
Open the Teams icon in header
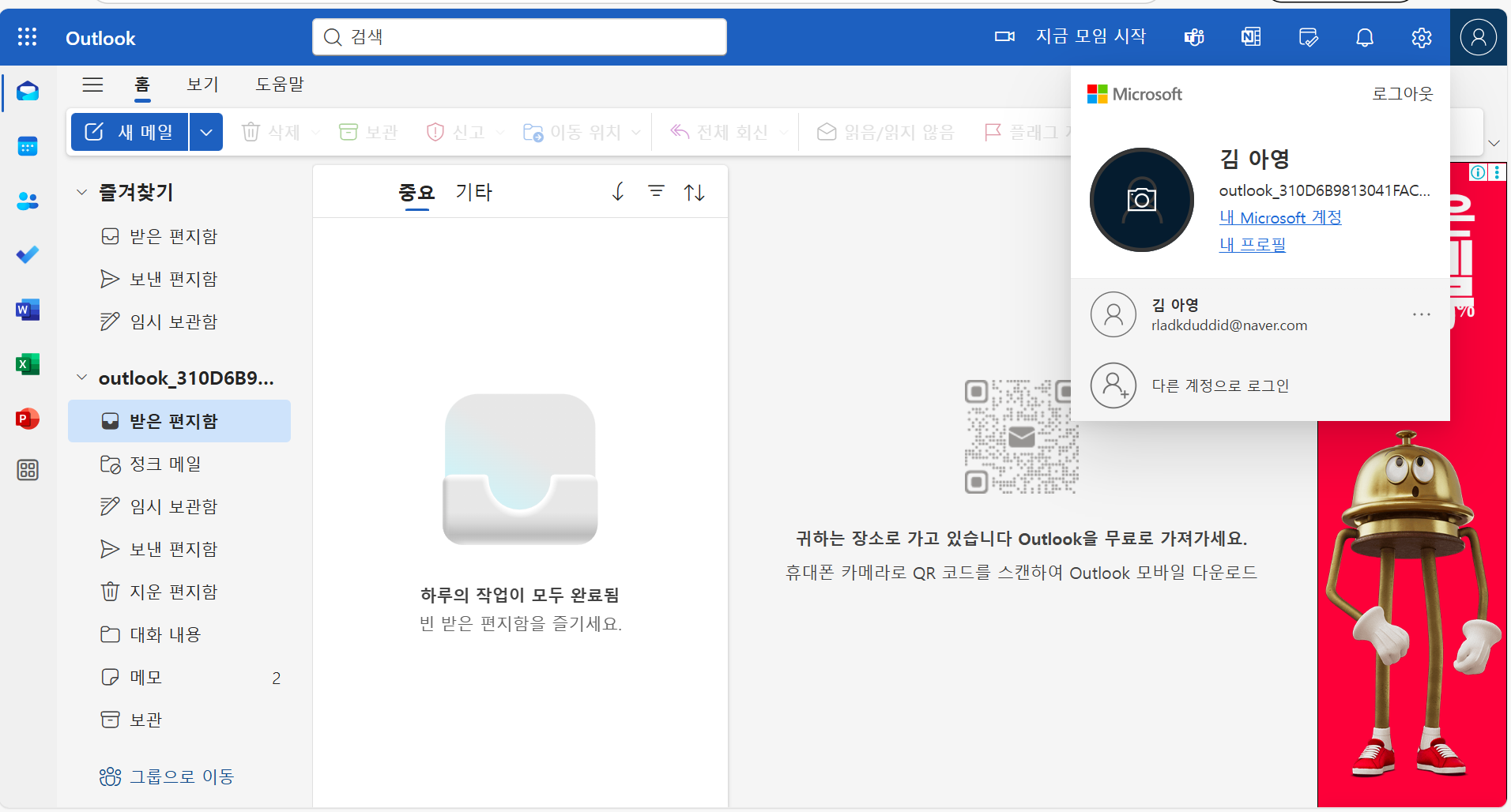[1194, 37]
